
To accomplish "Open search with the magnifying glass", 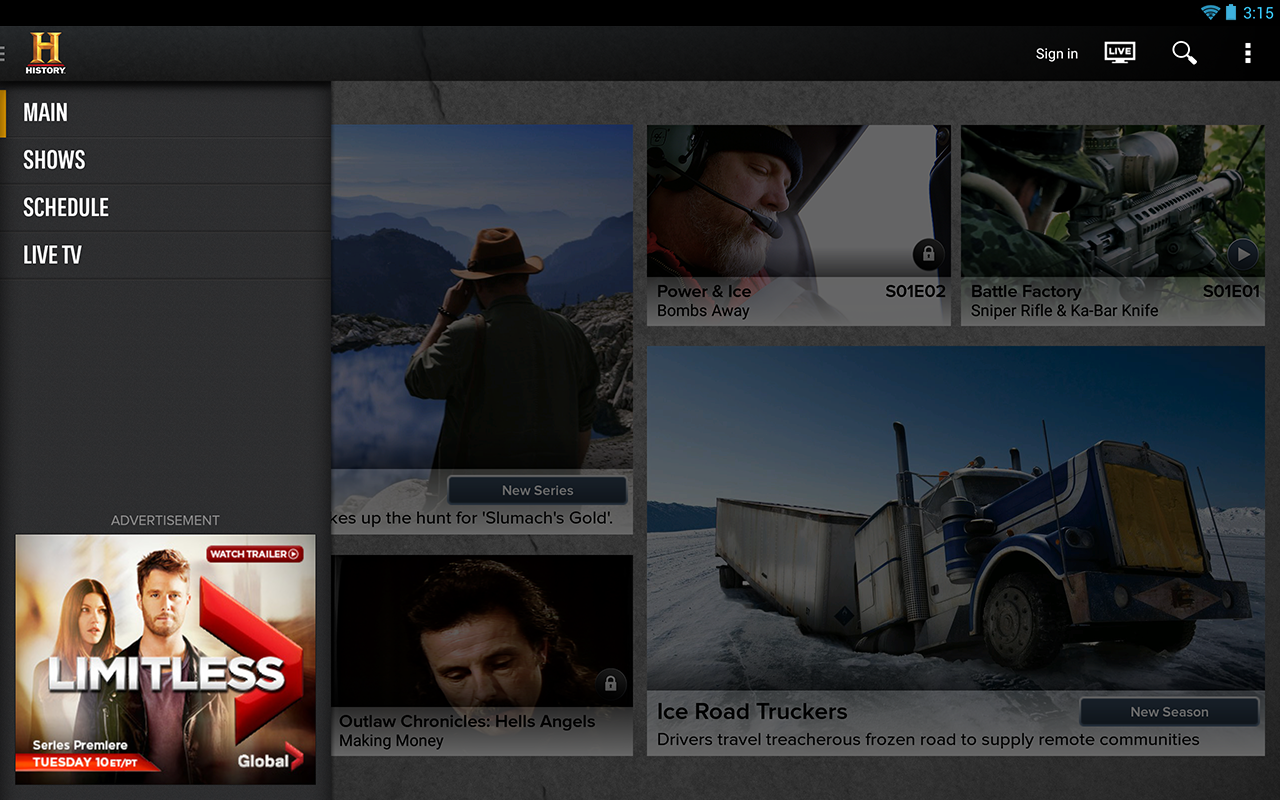I will point(1184,53).
